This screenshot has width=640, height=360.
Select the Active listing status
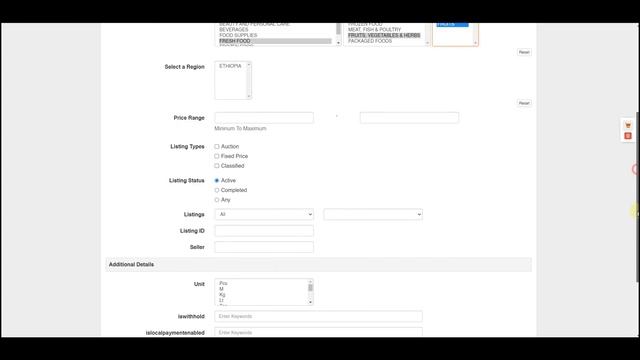[217, 180]
